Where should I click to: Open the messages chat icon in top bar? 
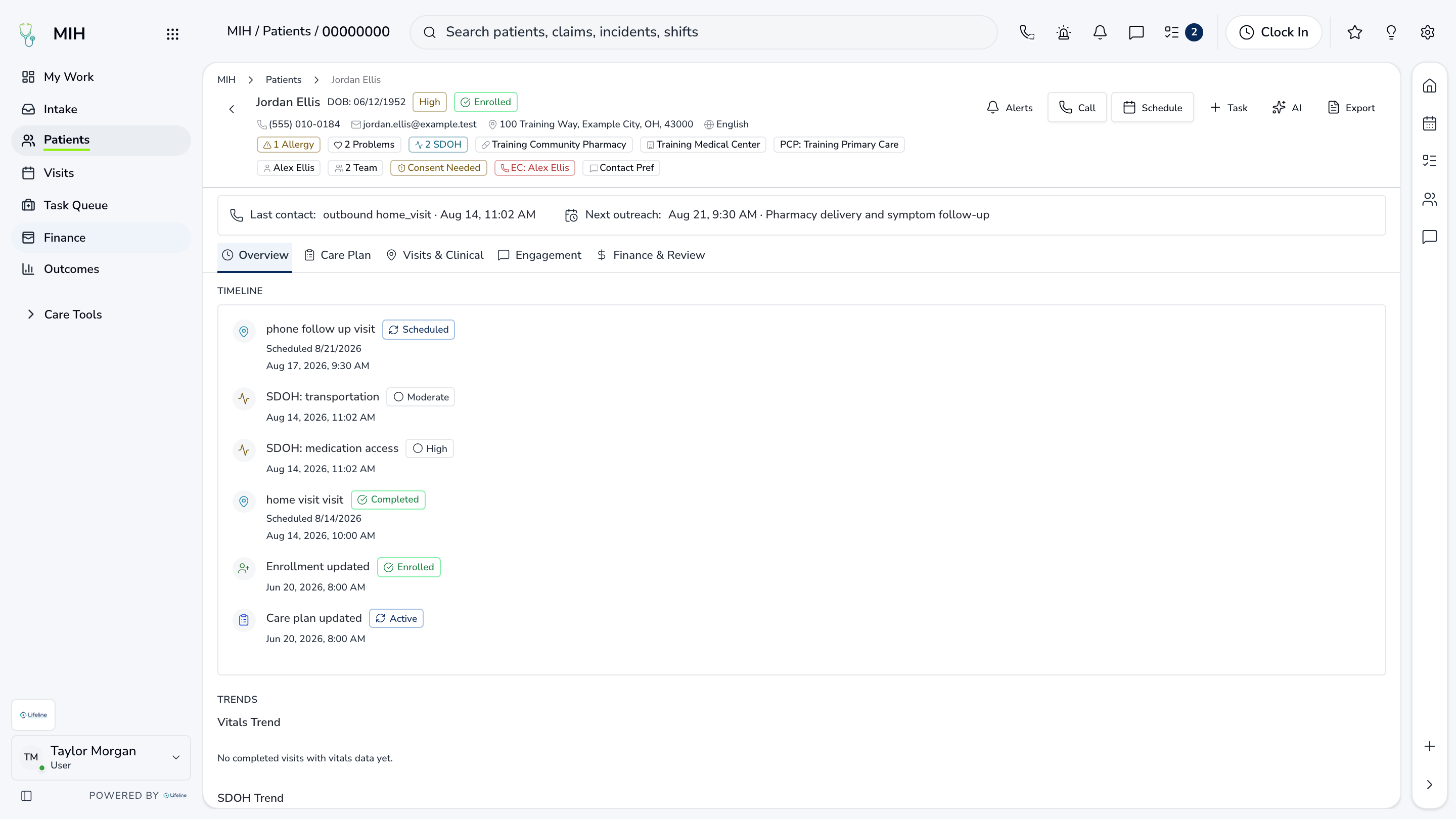(x=1136, y=32)
